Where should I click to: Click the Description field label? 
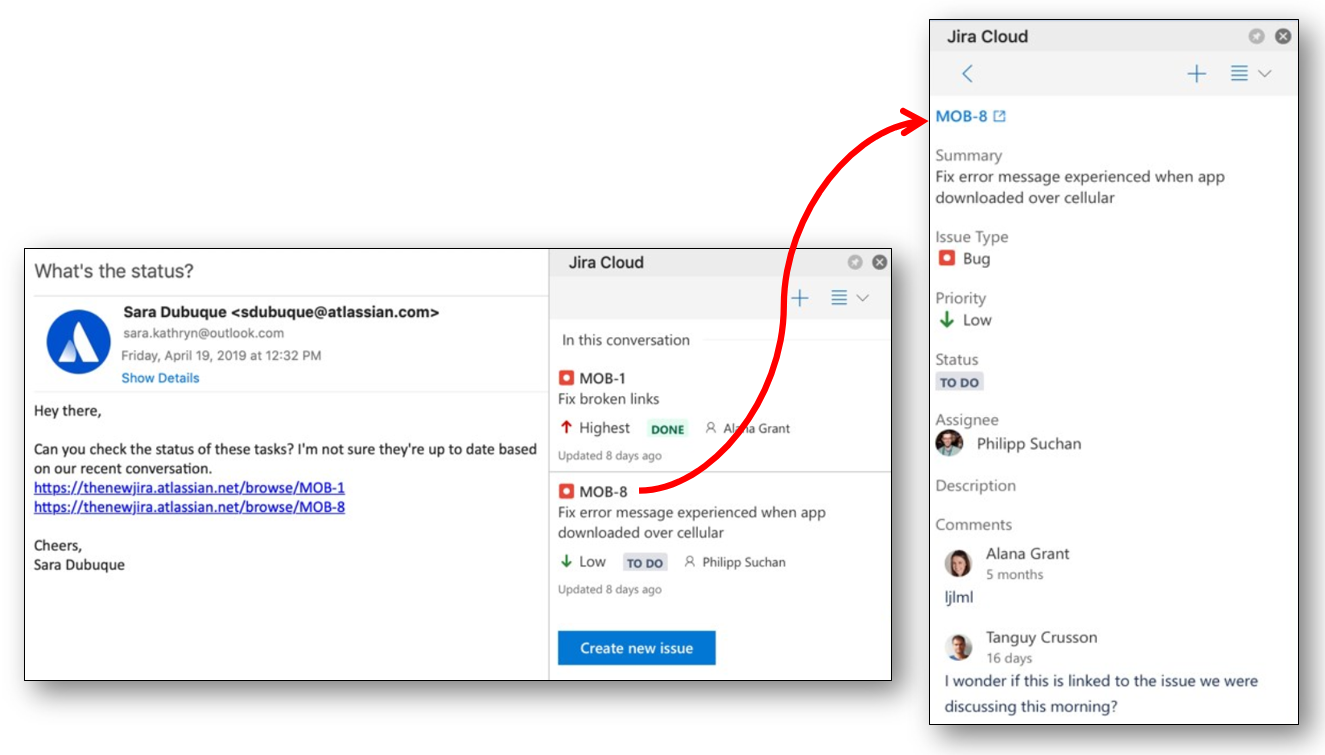point(975,486)
